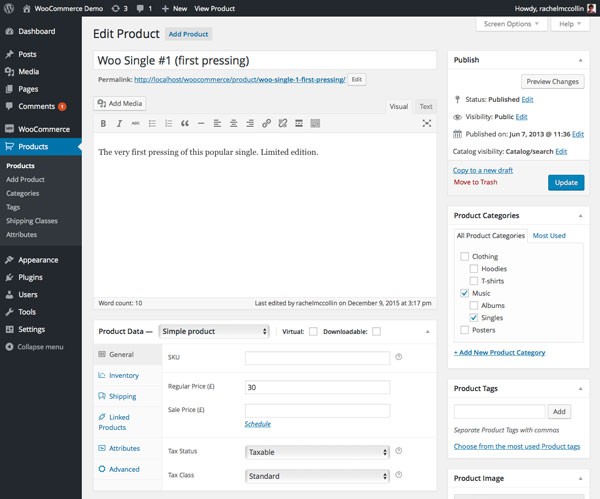Open the Most Used categories tab
Screen dimensions: 600x499
[x=549, y=235]
